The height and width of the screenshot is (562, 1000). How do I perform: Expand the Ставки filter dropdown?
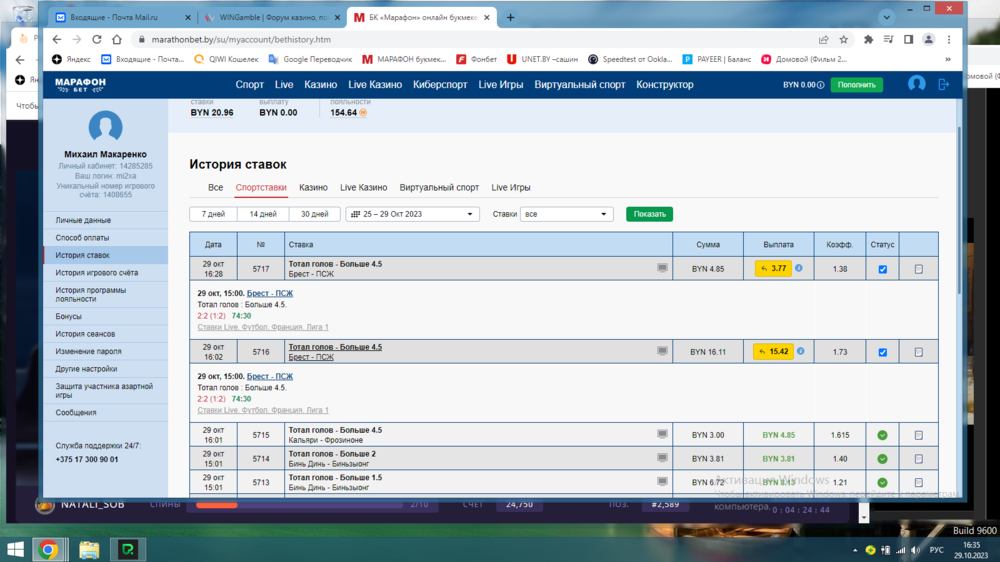point(566,214)
